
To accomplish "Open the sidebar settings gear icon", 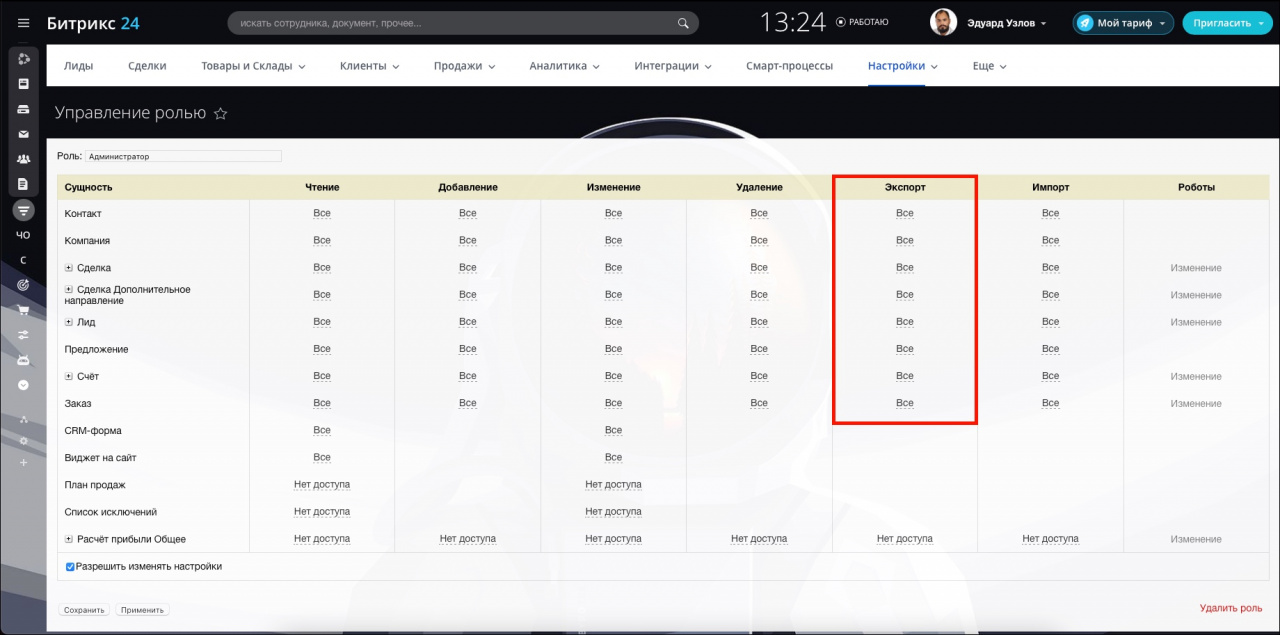I will coord(23,440).
